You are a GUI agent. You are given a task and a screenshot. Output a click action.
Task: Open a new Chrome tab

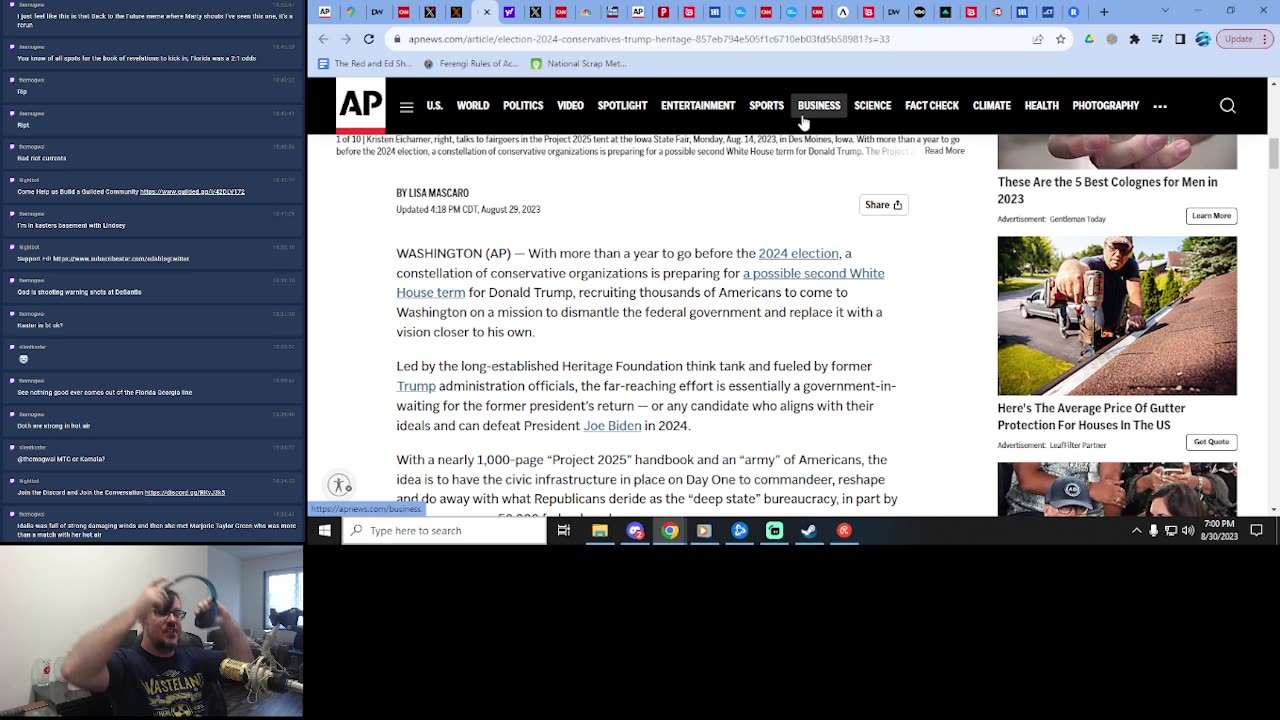(1104, 12)
